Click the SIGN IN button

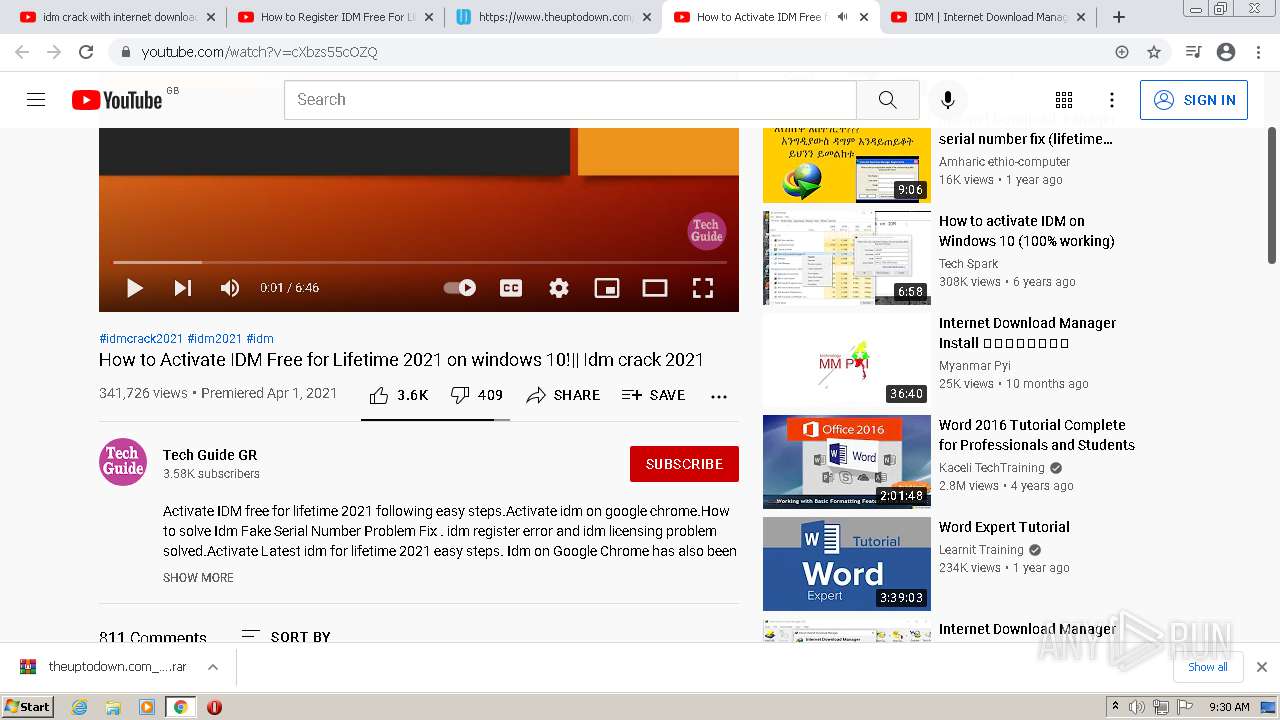coord(1194,100)
